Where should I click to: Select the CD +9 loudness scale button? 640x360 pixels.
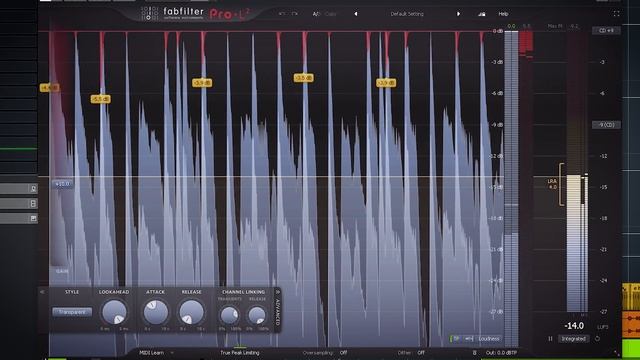[606, 31]
